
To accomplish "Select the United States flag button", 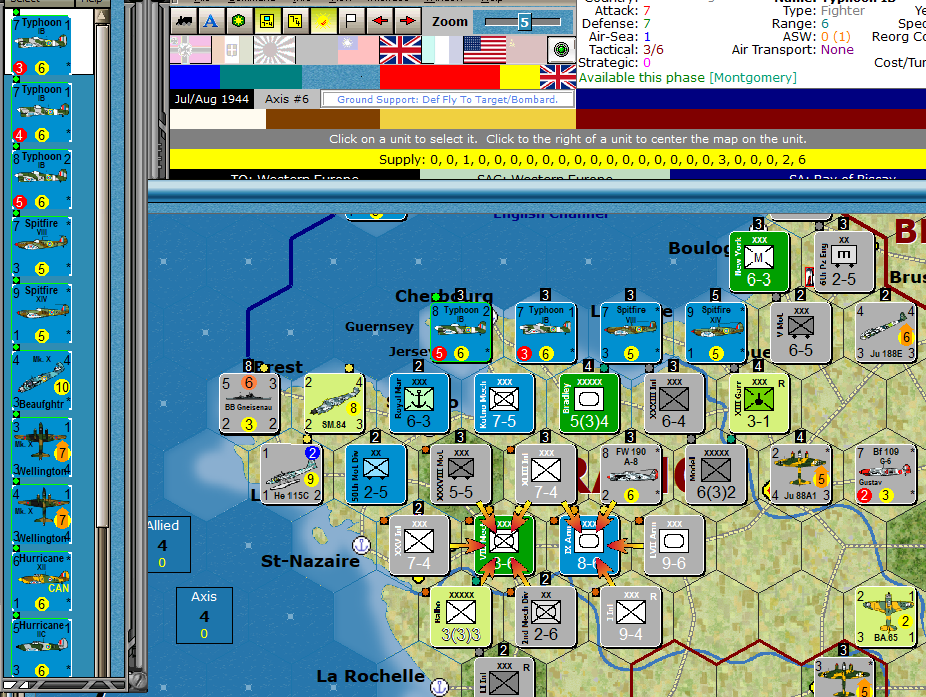I will [484, 50].
